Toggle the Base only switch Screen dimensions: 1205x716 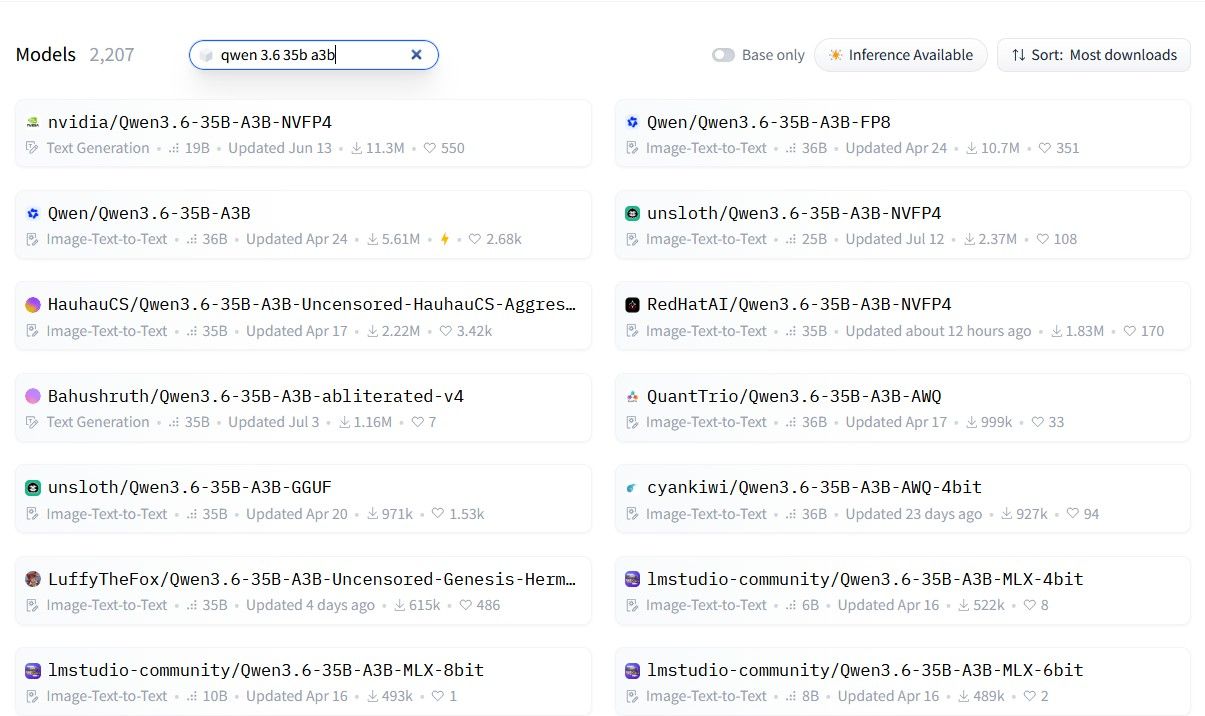pyautogui.click(x=723, y=55)
